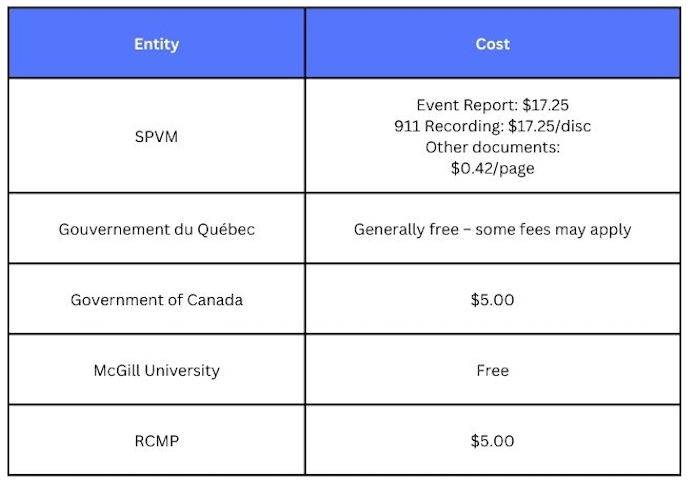Click the word Québec in the table
The height and width of the screenshot is (484, 688).
pyautogui.click(x=226, y=229)
